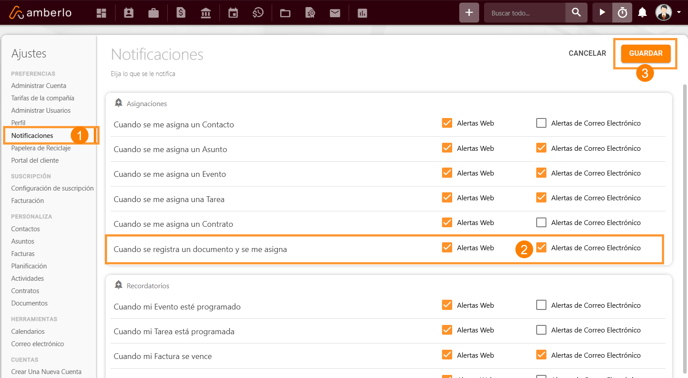Click the amberlo logo

(40, 13)
